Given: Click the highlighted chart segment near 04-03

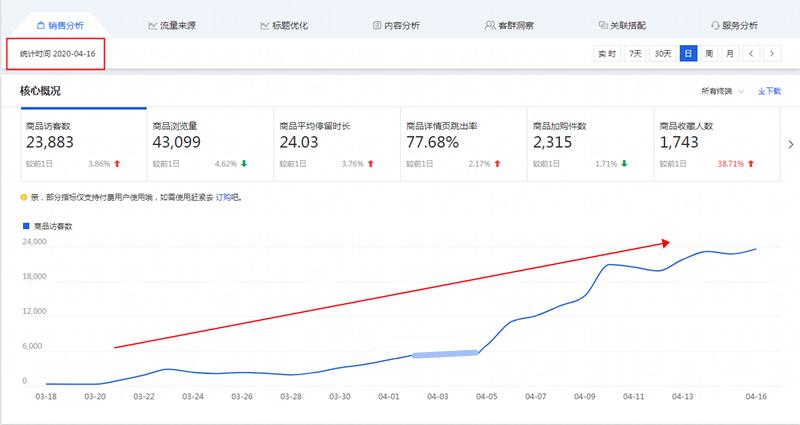Looking at the screenshot, I should [x=445, y=354].
